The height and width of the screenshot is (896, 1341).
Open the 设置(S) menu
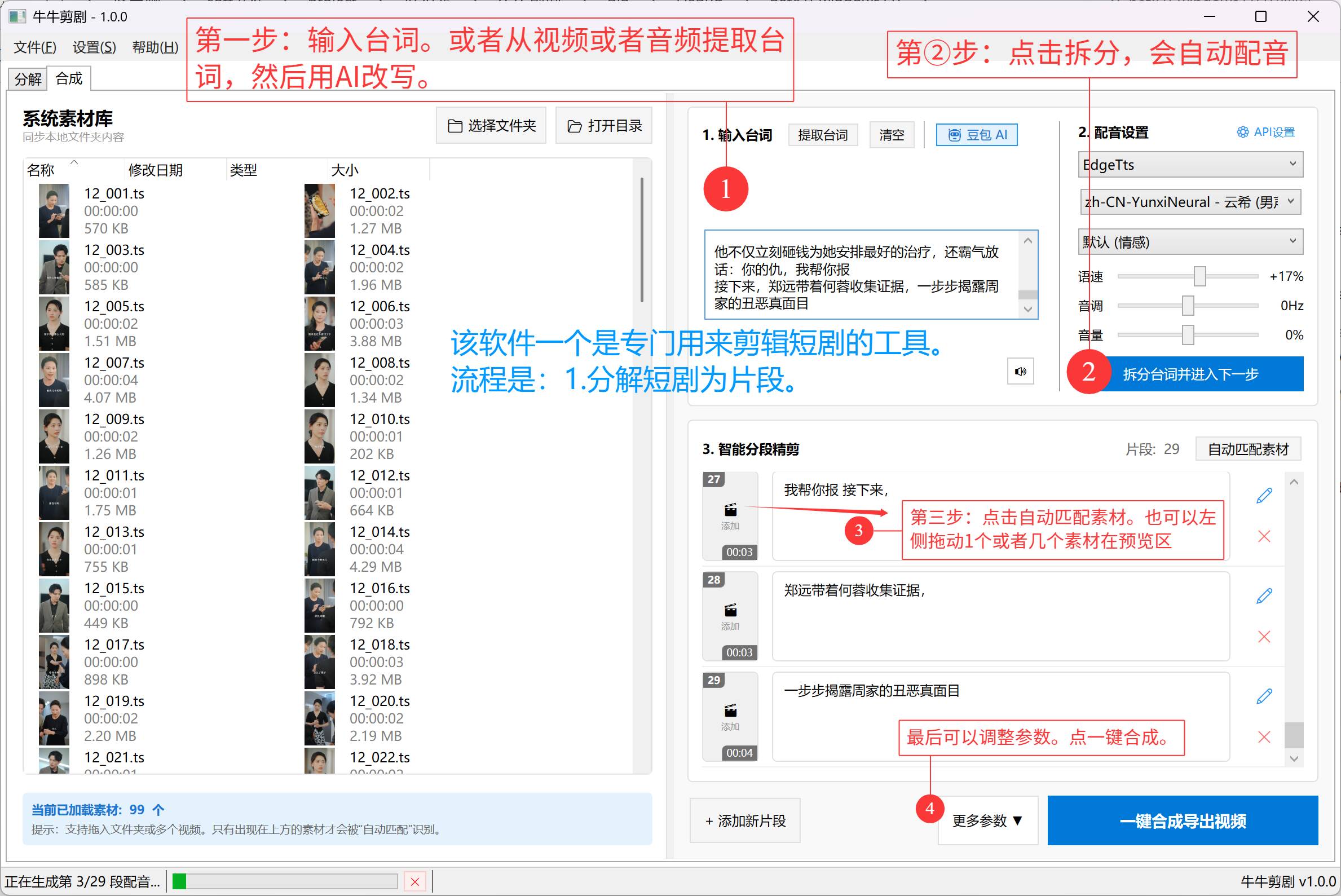[94, 47]
